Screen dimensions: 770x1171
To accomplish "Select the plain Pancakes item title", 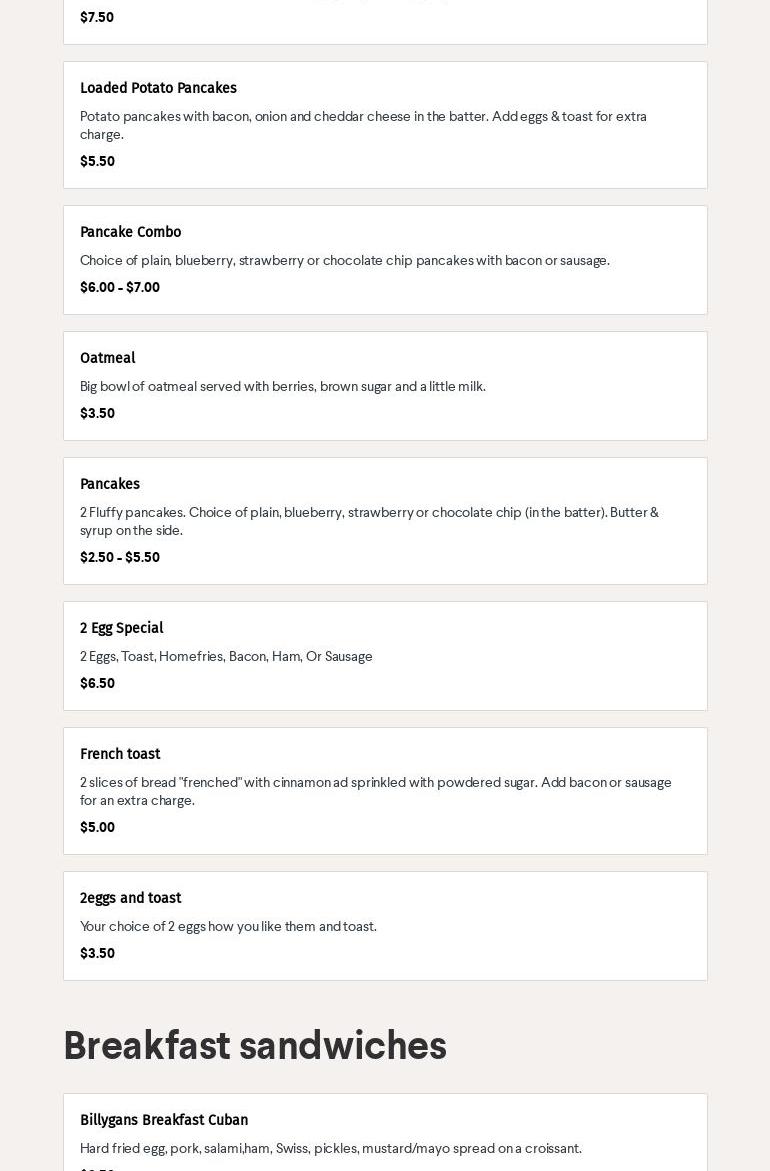I will coord(110,484).
